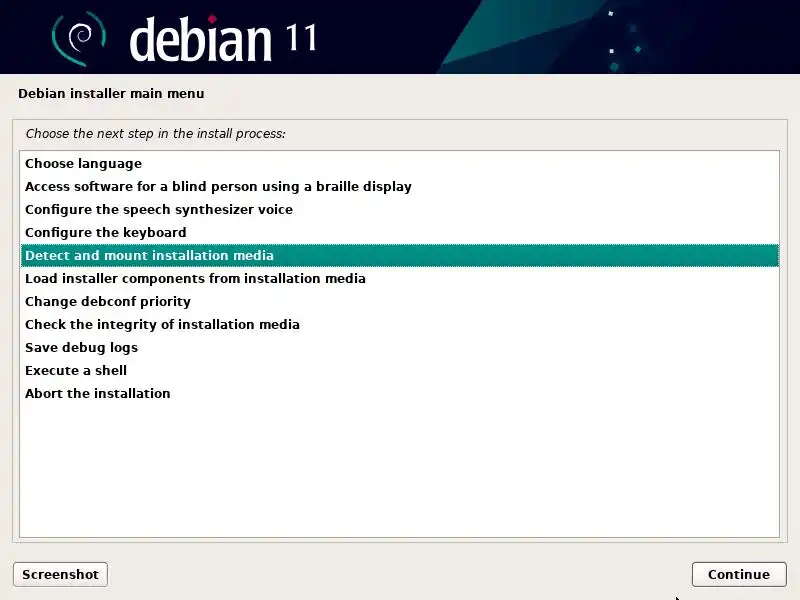Viewport: 800px width, 600px height.
Task: Click the Screenshot button
Action: (60, 574)
